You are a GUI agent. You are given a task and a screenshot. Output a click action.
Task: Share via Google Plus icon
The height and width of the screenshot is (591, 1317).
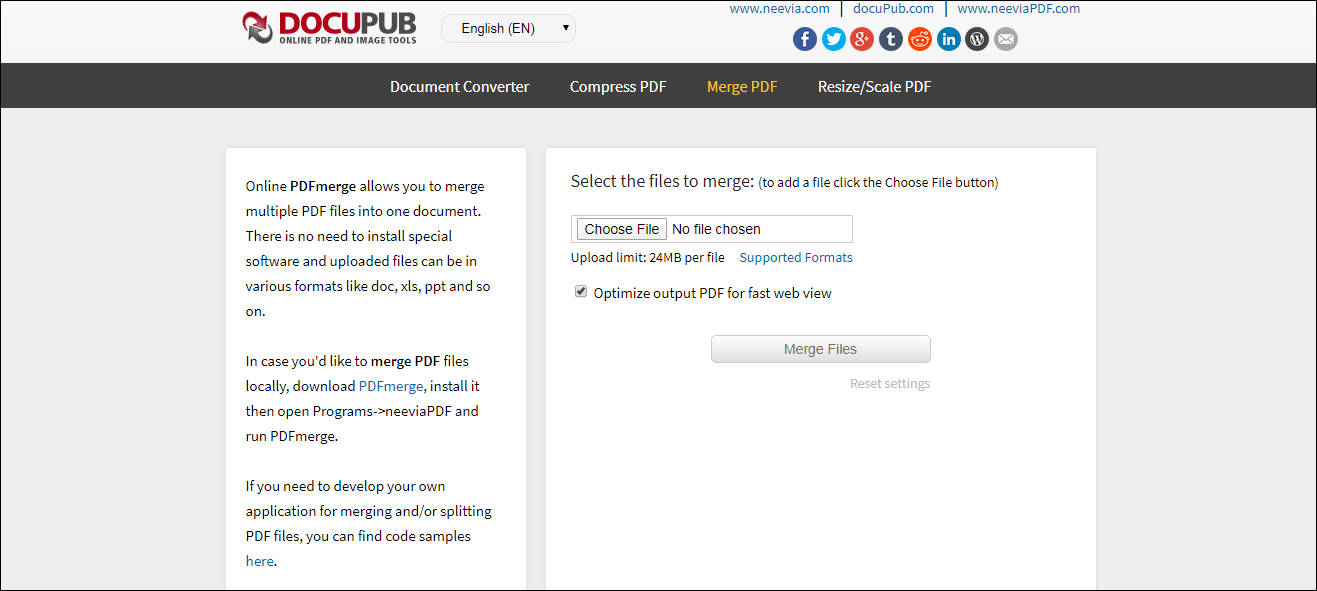(862, 39)
